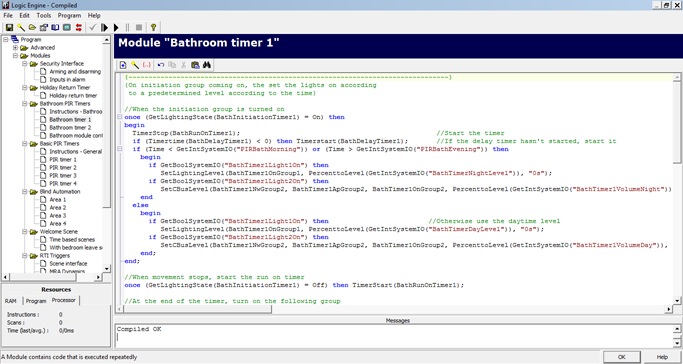Click in the Messages output box
The height and width of the screenshot is (364, 683).
[394, 336]
